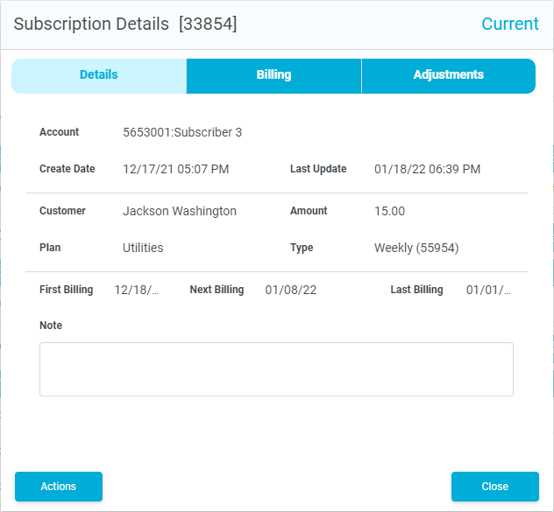Click the Current status link
Screen dimensions: 554x512
click(x=510, y=24)
